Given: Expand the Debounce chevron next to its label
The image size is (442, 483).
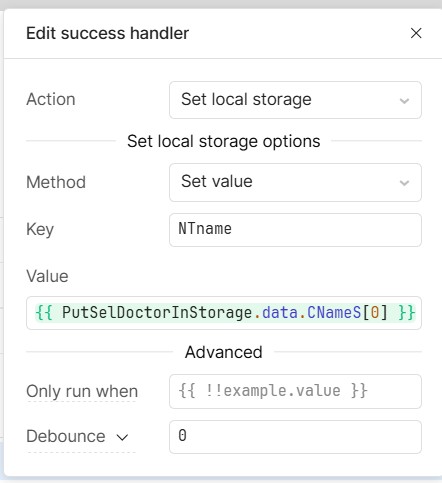Looking at the screenshot, I should pyautogui.click(x=122, y=437).
